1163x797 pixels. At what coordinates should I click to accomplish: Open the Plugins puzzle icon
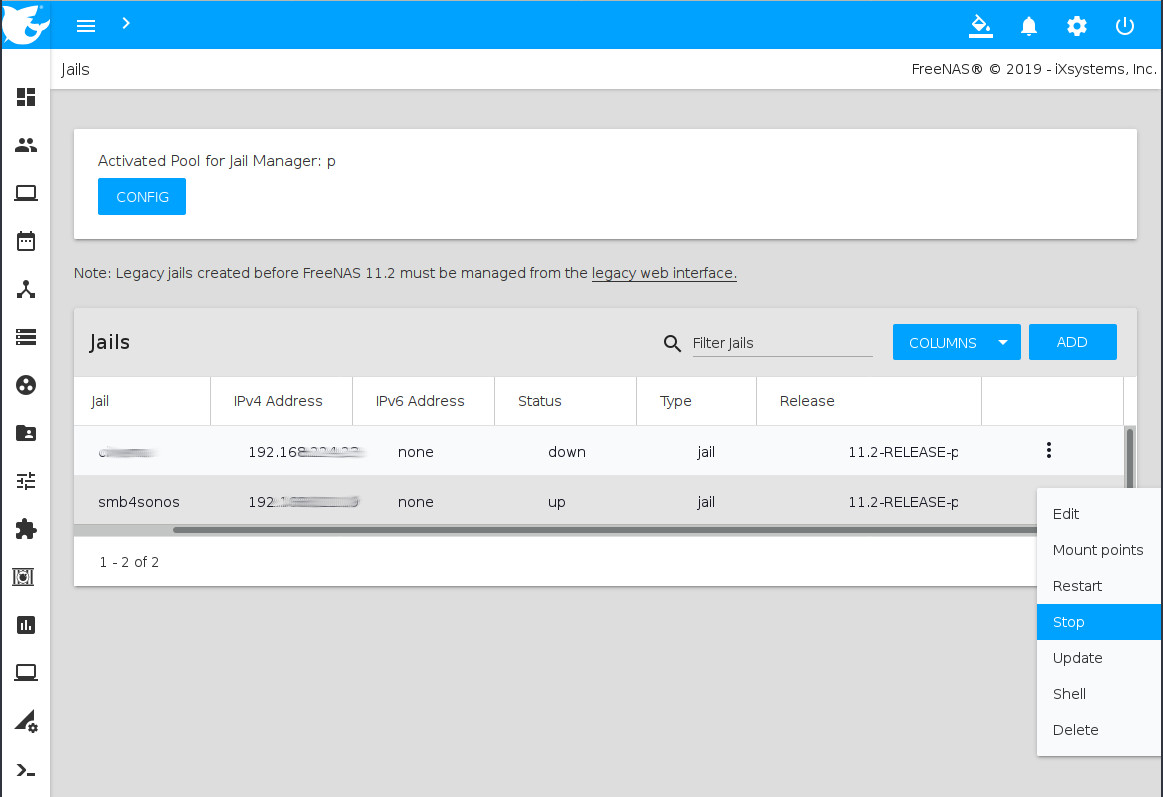click(26, 529)
